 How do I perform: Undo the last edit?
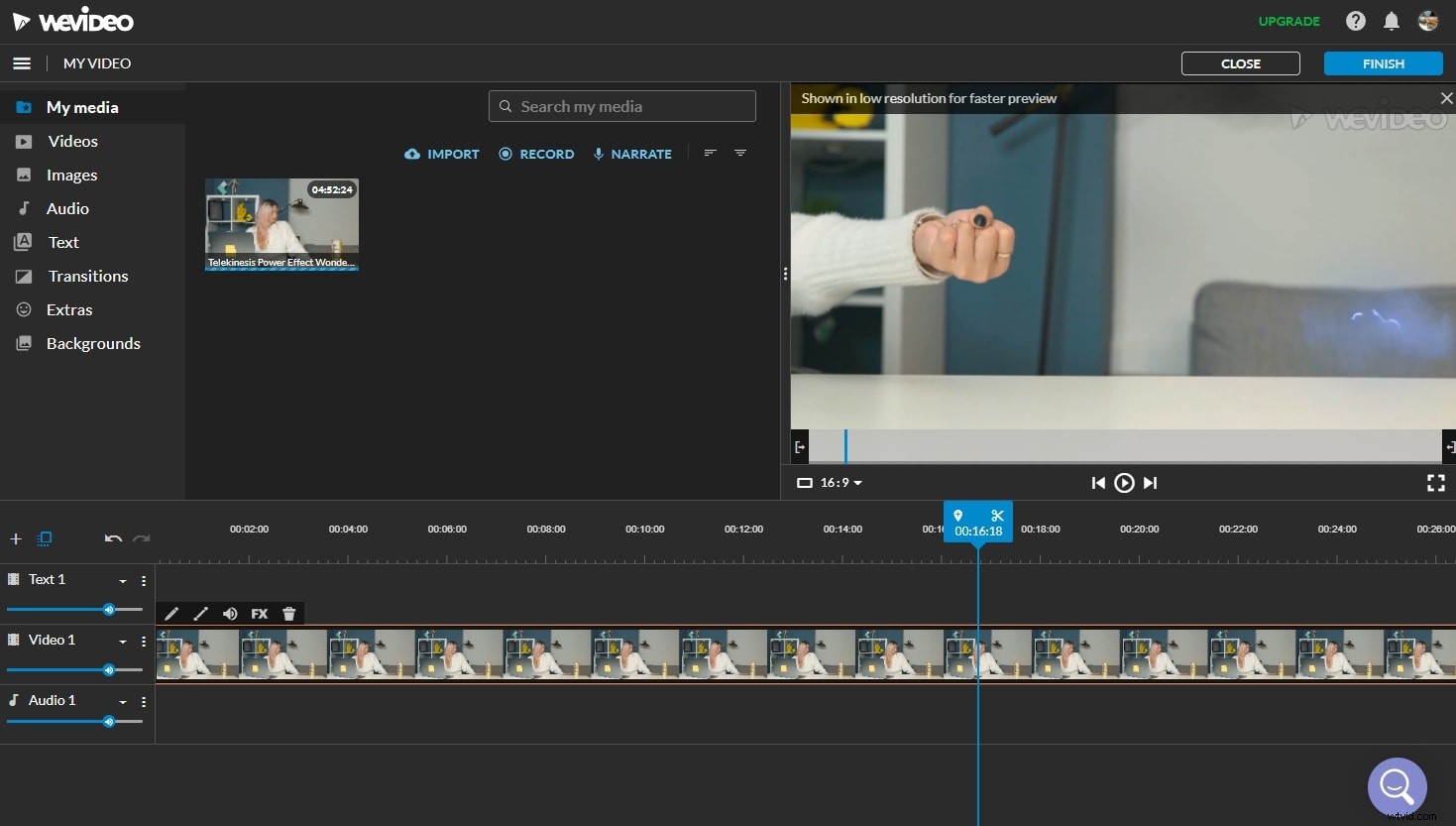[x=112, y=538]
